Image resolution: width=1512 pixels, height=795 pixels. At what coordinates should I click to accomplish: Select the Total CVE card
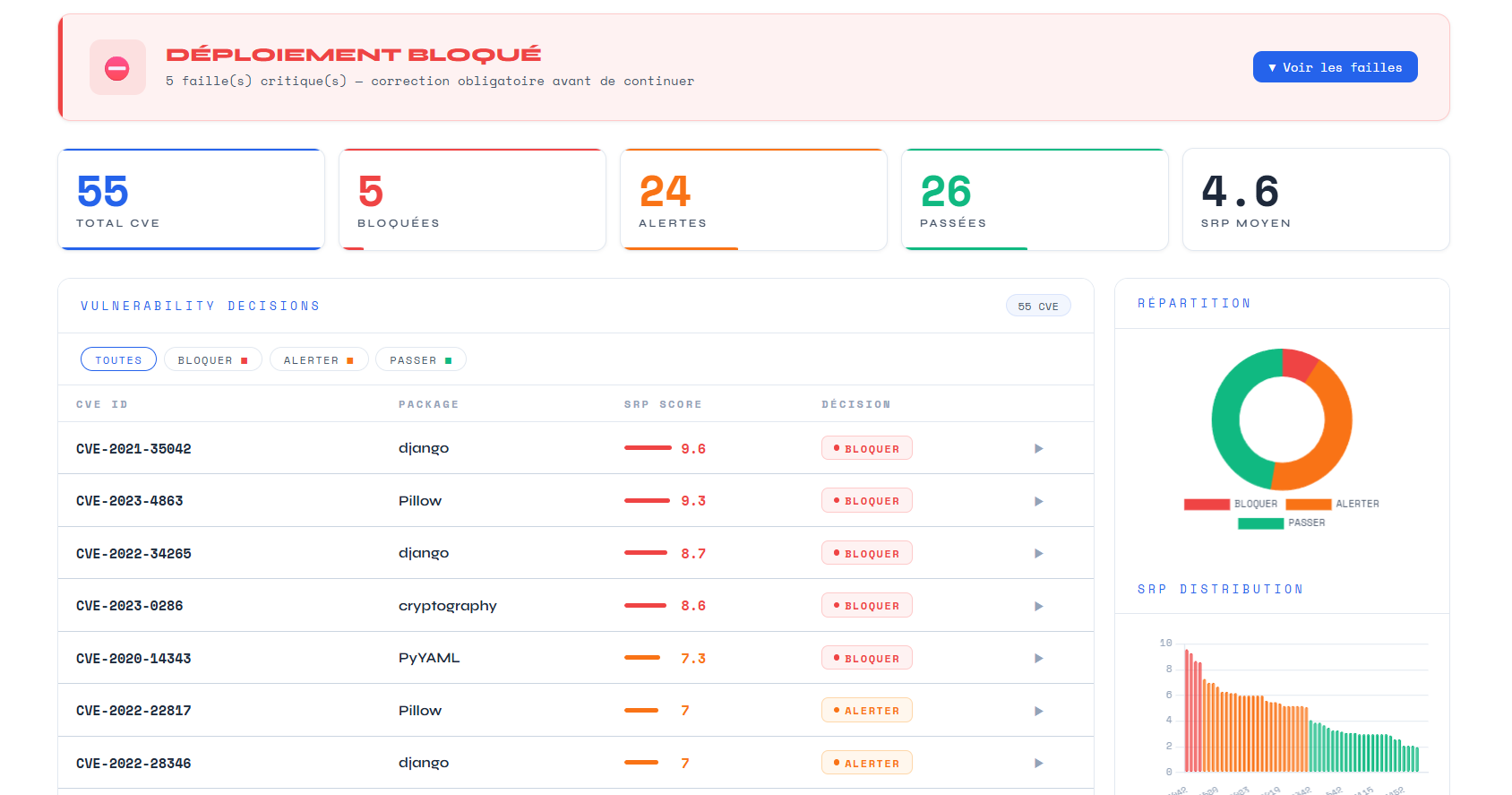click(x=191, y=199)
